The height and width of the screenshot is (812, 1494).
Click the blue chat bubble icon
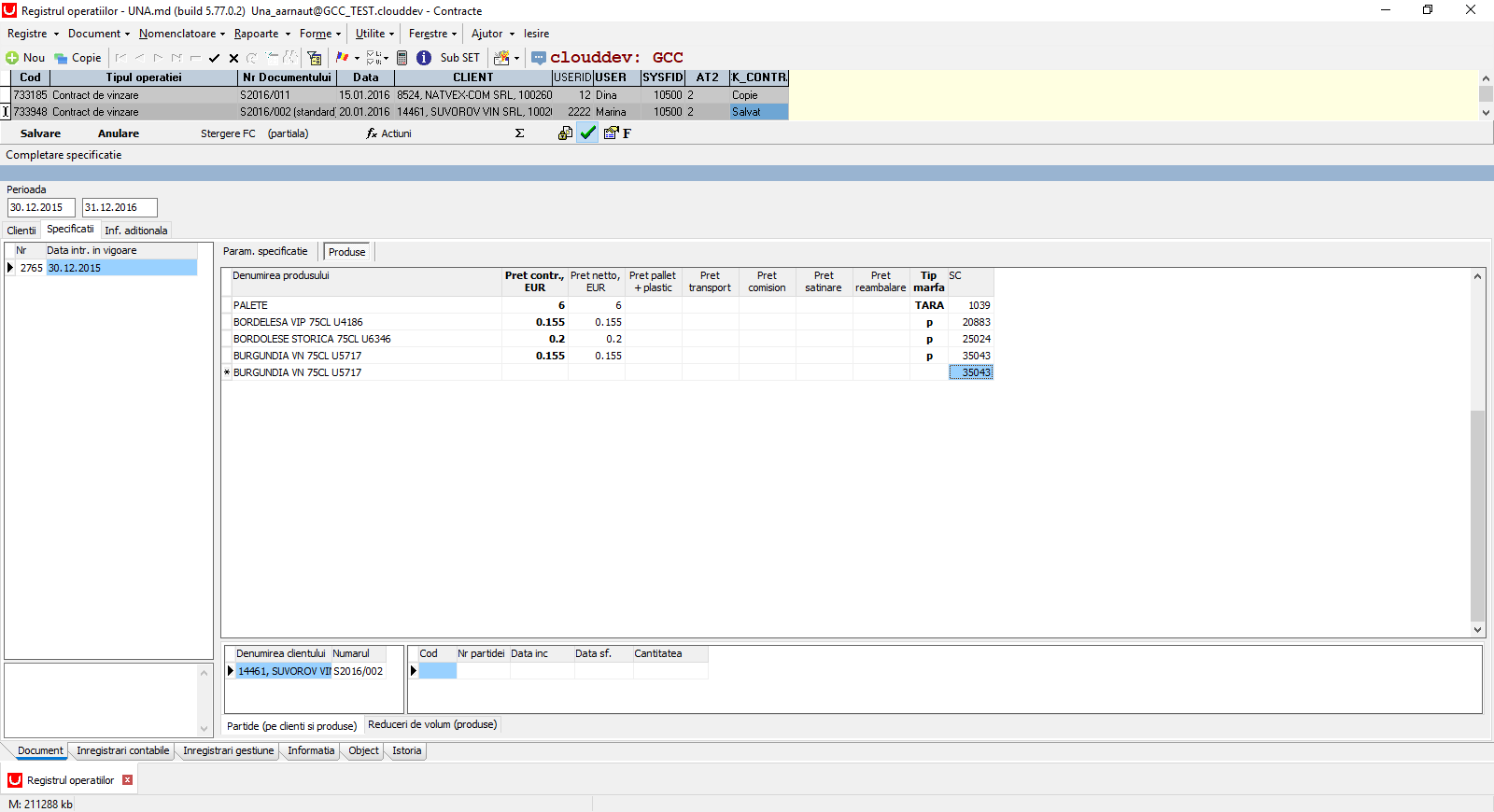click(539, 58)
